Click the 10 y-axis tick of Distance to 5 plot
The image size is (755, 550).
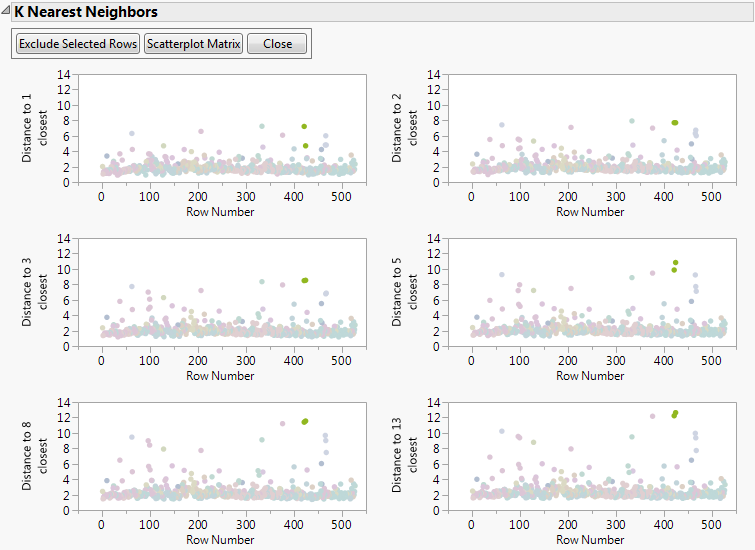[433, 270]
